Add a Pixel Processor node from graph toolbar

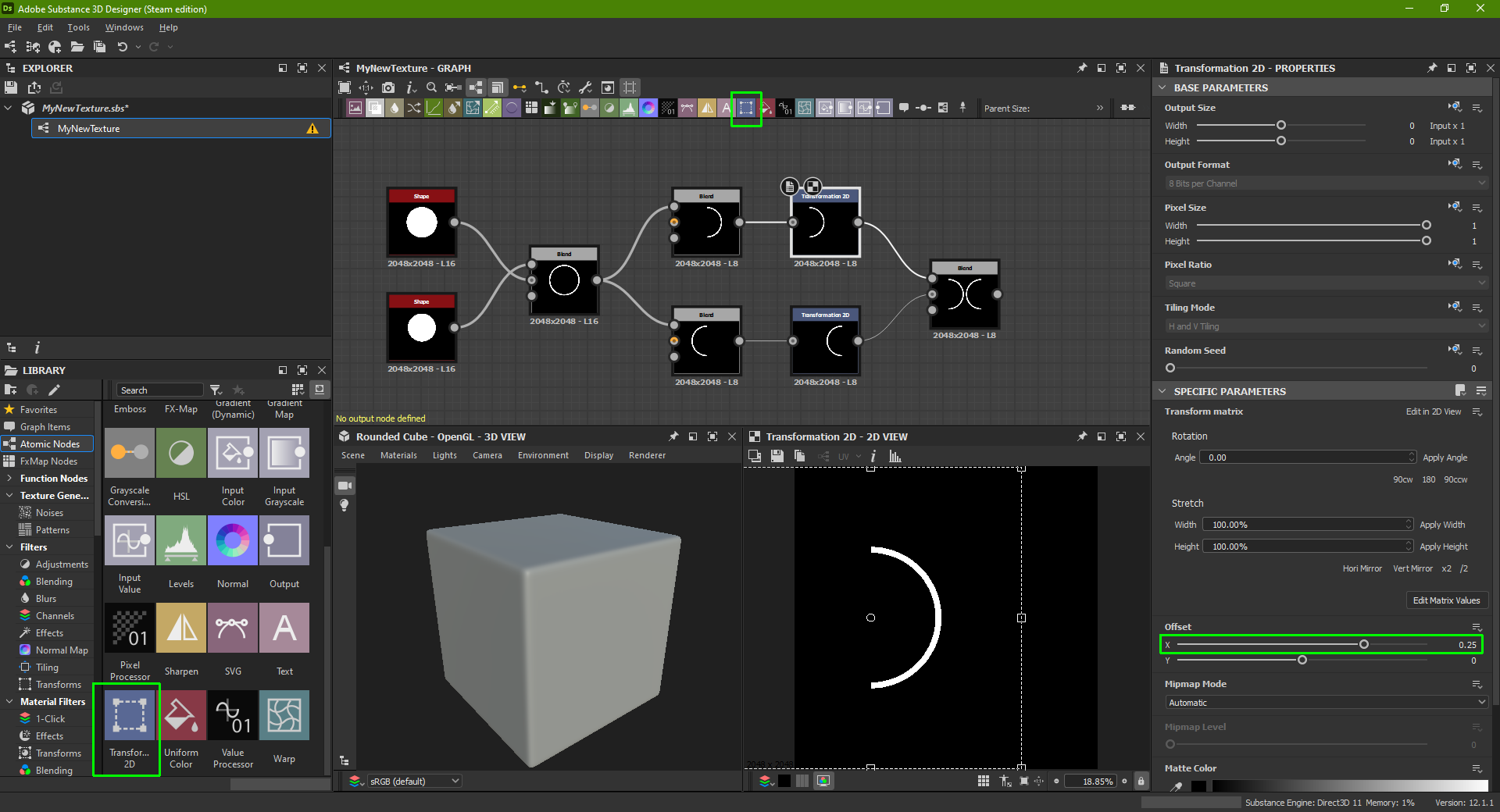pos(668,109)
